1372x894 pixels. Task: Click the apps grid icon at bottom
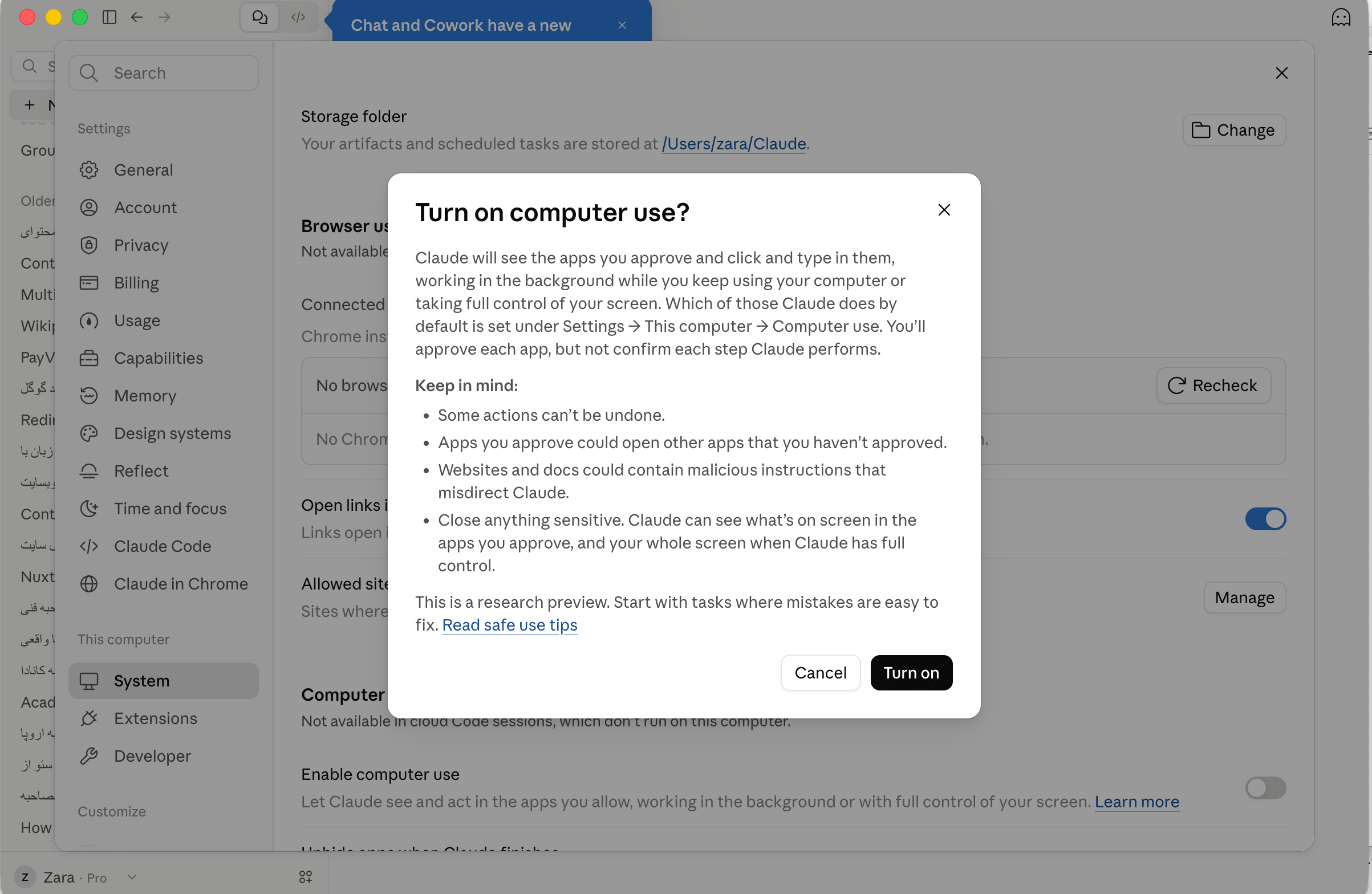[x=306, y=877]
